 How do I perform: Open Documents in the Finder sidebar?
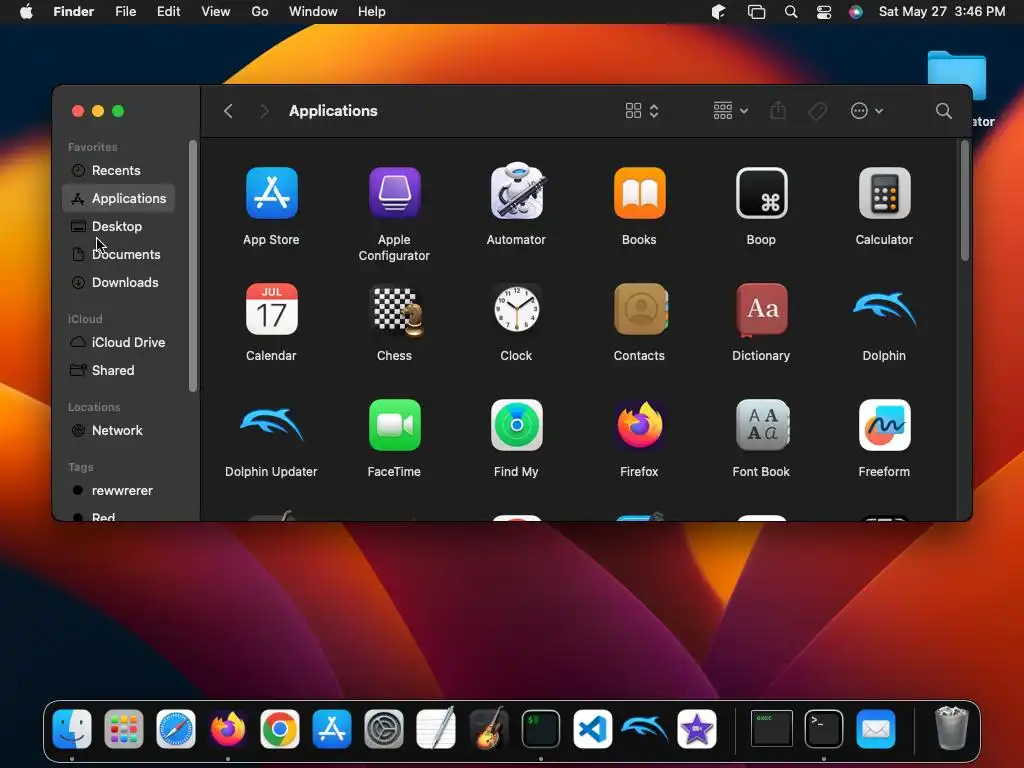[x=118, y=255]
